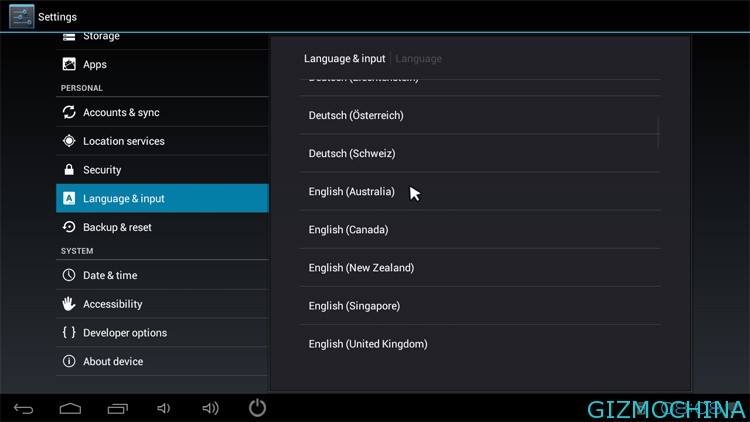Choose English (Australia) language

pos(351,192)
